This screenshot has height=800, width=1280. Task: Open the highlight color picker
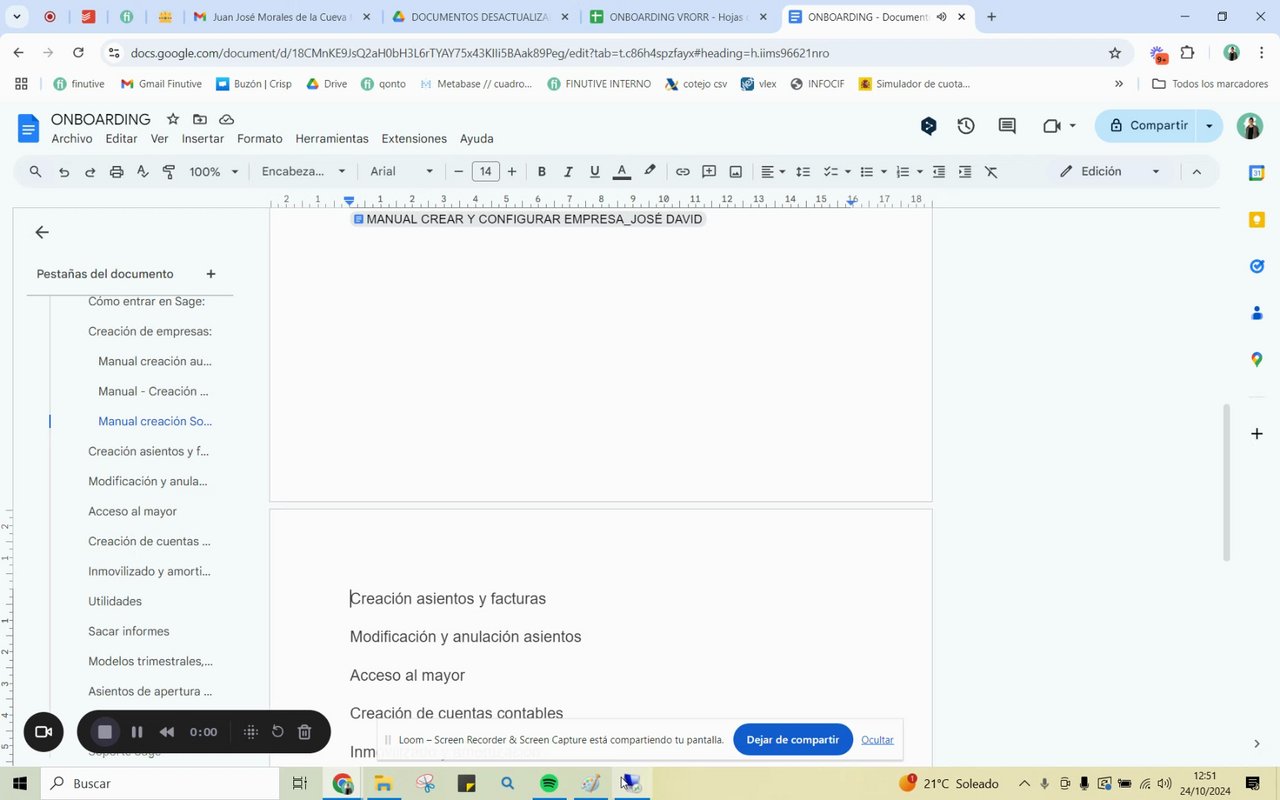[x=650, y=172]
